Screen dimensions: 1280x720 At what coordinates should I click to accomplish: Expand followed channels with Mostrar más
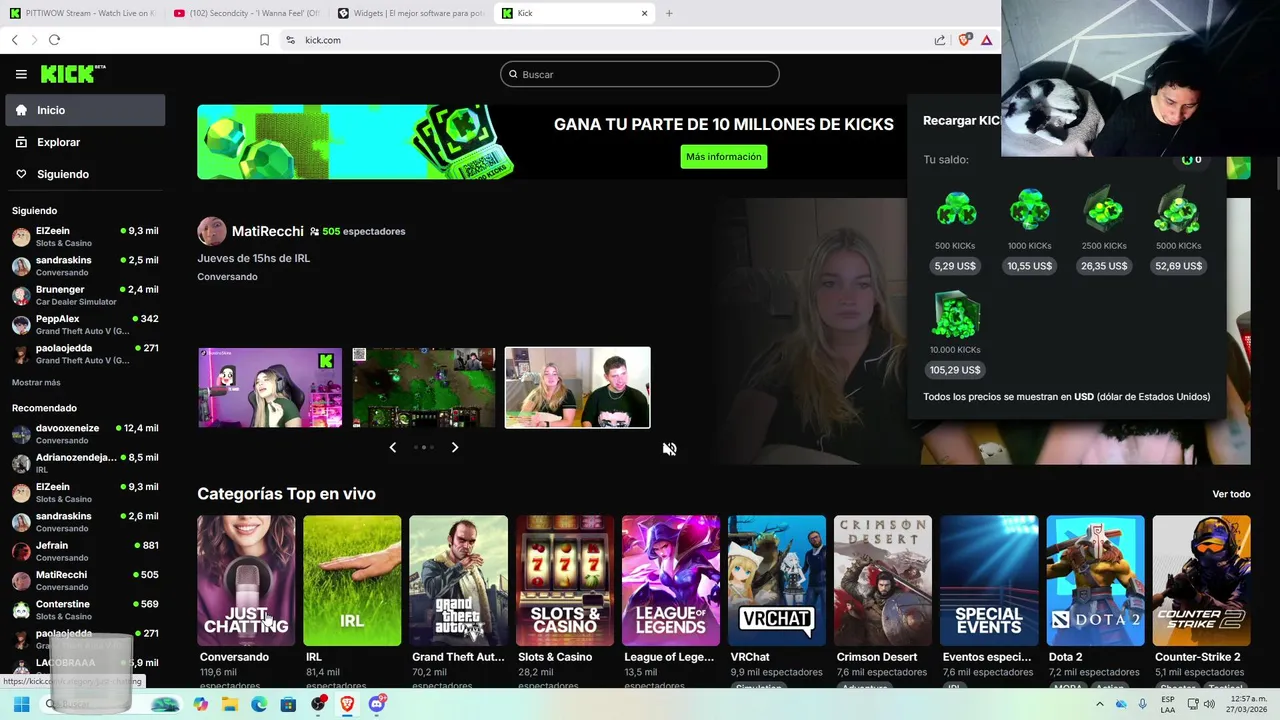point(36,383)
